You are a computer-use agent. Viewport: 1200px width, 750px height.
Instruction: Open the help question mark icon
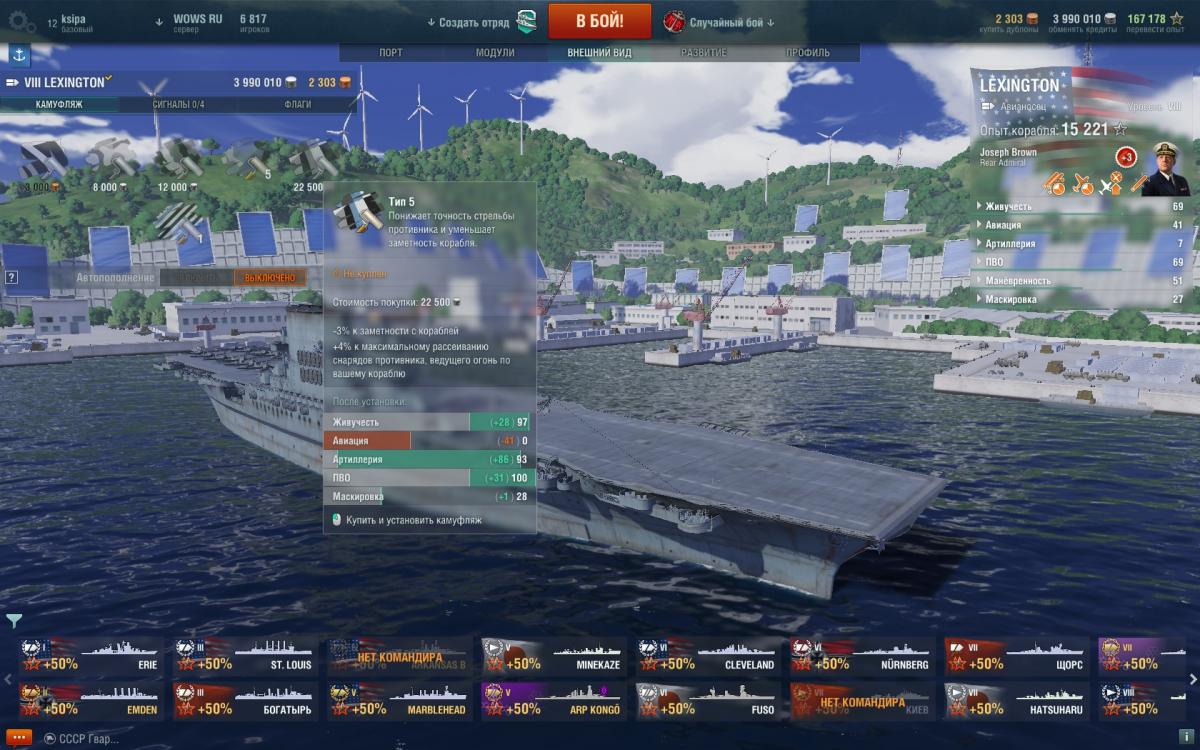(x=11, y=277)
